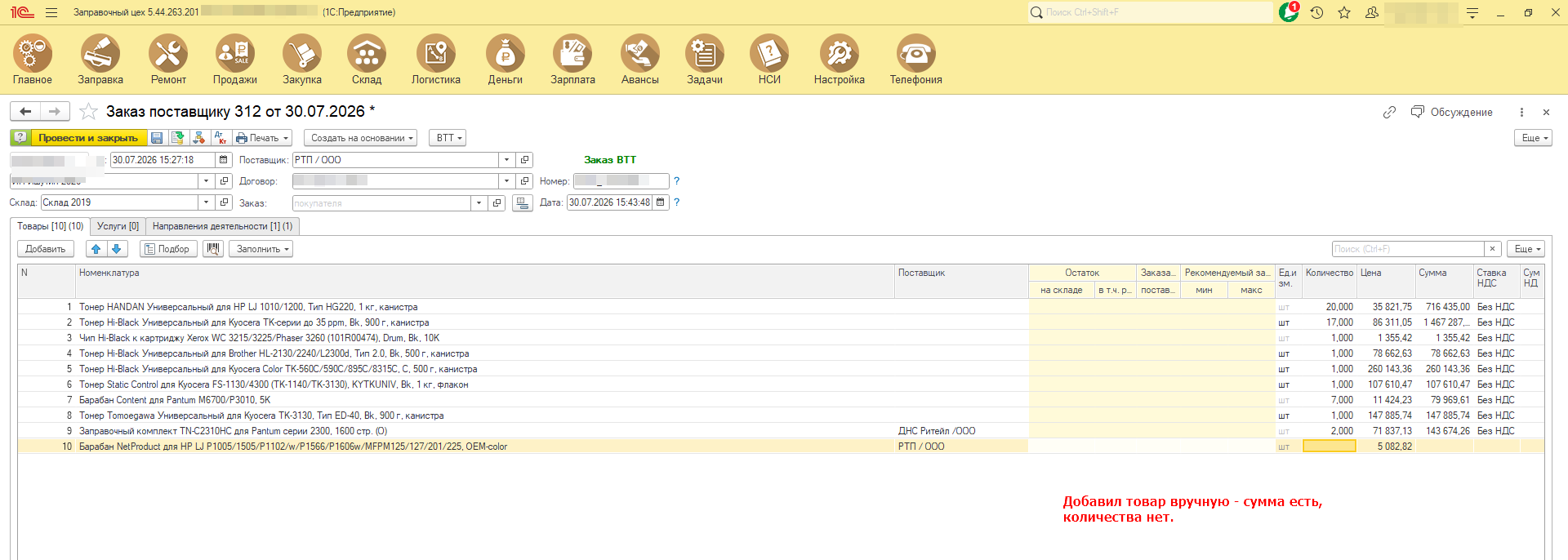Open the table Еще menu
The width and height of the screenshot is (1568, 560).
pyautogui.click(x=1526, y=249)
